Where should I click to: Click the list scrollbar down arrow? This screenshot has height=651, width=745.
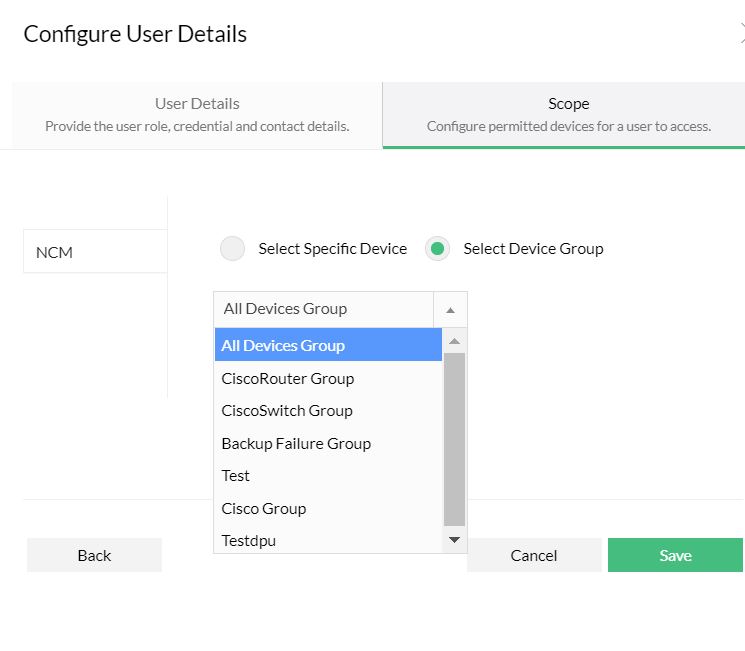click(x=454, y=540)
